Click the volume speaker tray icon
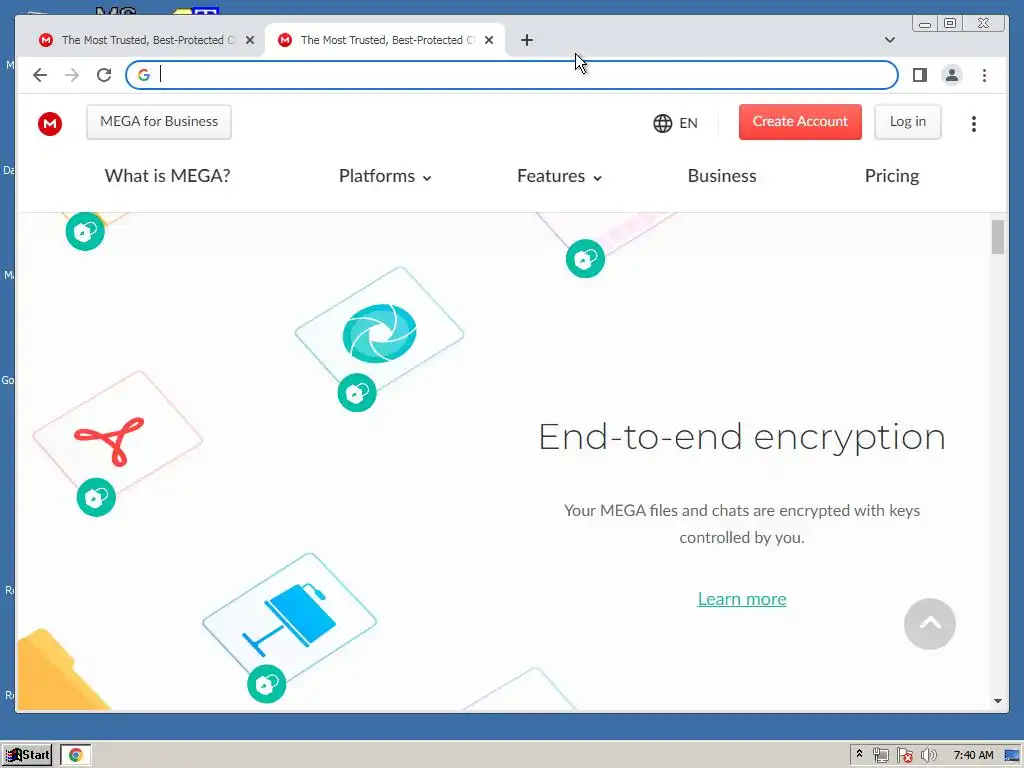Viewport: 1024px width, 768px height. tap(928, 755)
